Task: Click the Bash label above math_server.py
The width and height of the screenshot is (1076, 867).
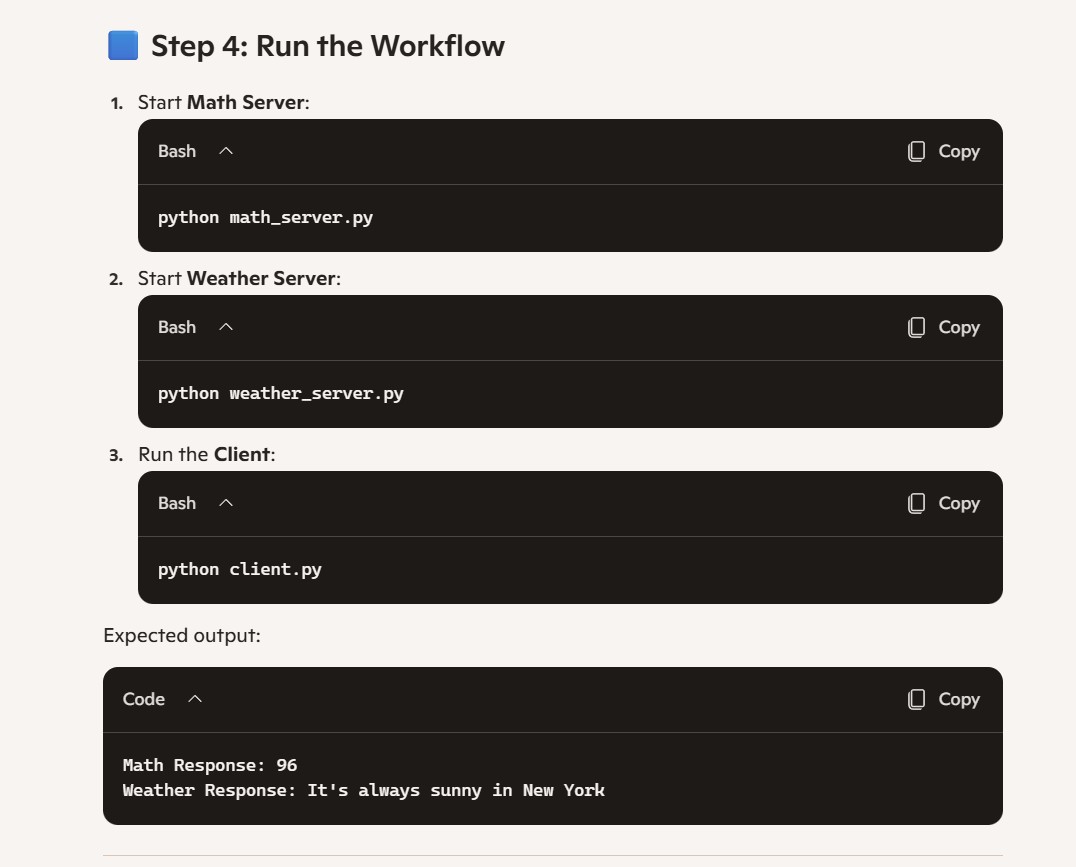Action: click(x=177, y=151)
